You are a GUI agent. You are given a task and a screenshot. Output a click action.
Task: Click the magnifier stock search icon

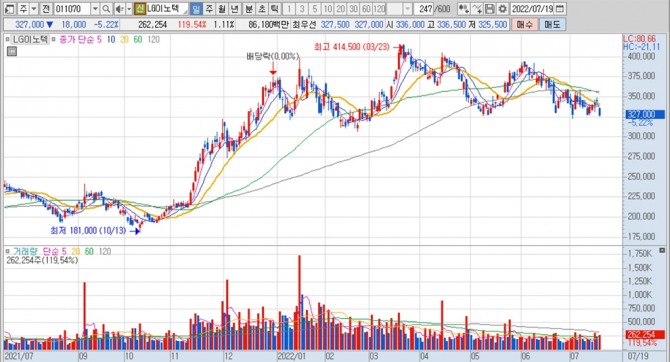point(106,9)
